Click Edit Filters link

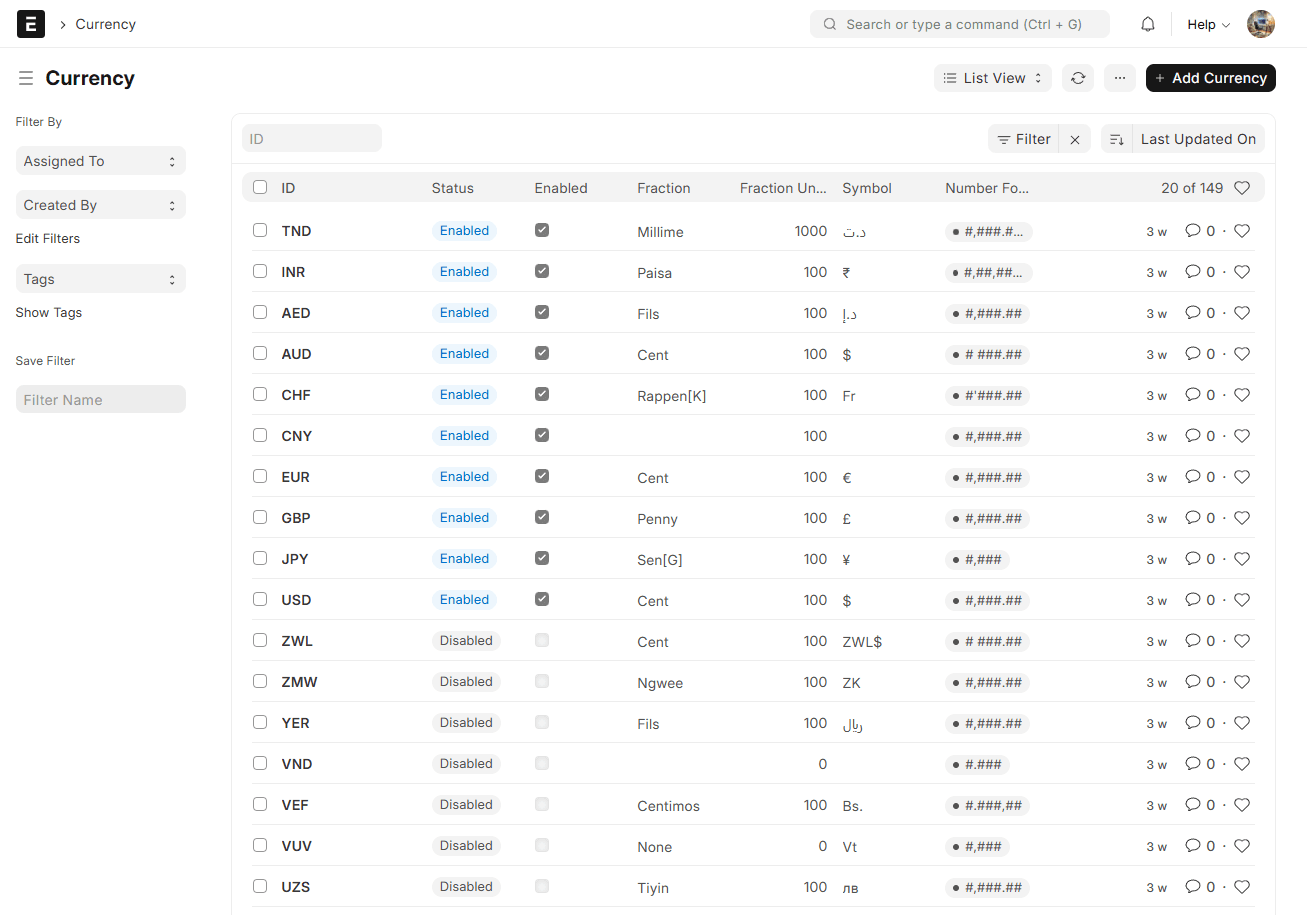click(x=48, y=239)
